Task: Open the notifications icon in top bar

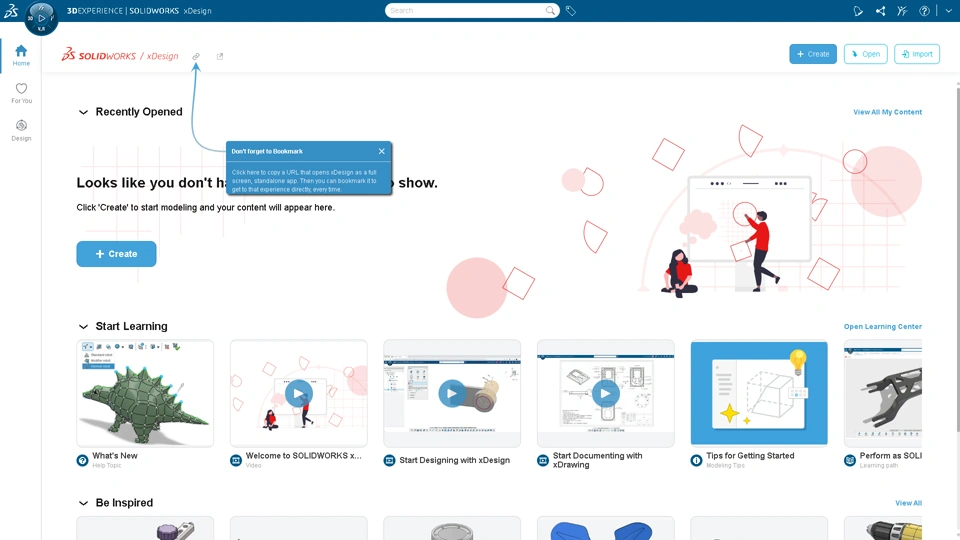Action: point(858,10)
